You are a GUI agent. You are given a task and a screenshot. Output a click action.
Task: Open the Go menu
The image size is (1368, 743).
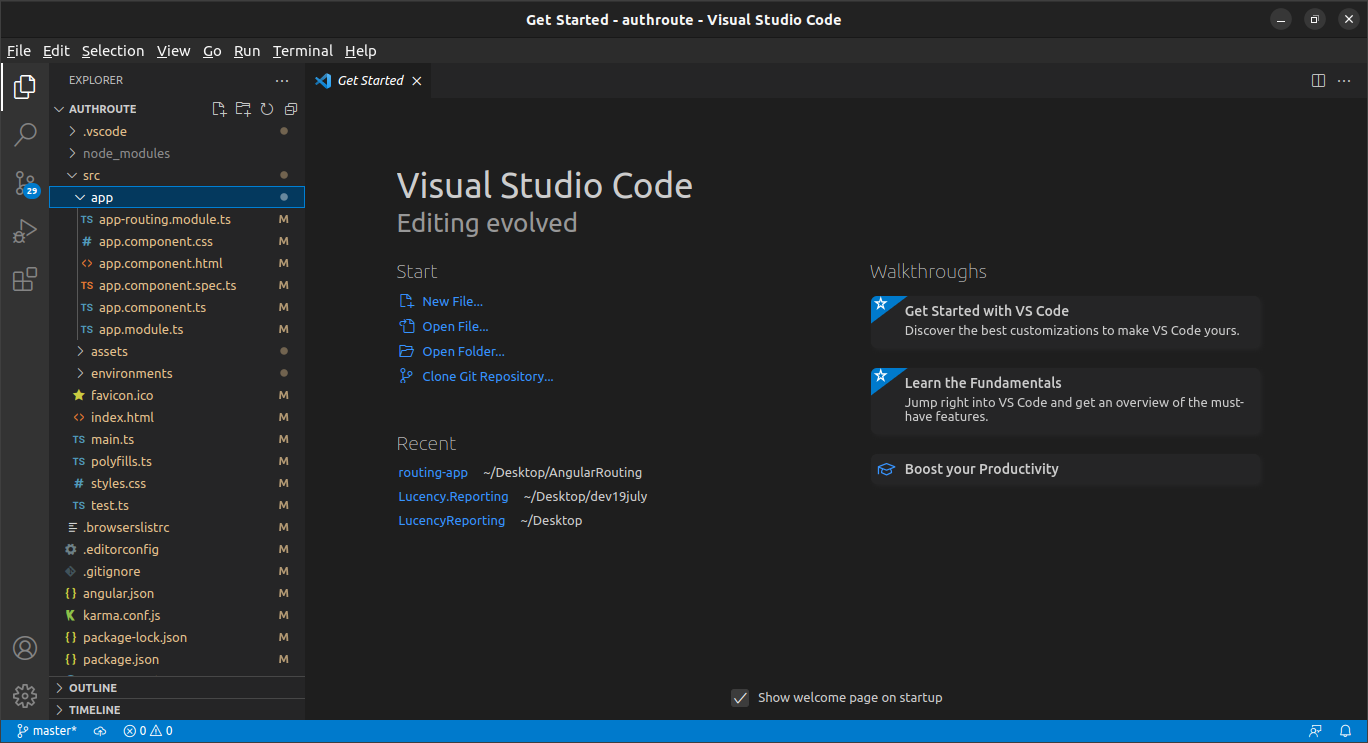point(212,51)
